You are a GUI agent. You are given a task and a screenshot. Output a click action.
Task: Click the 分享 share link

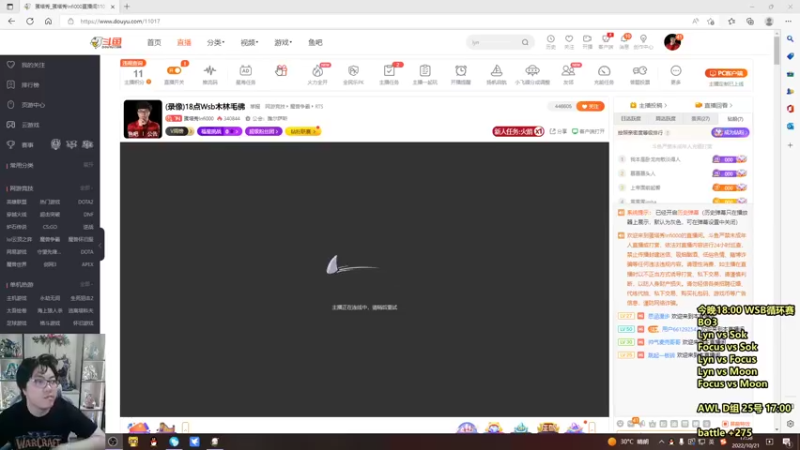tap(558, 132)
